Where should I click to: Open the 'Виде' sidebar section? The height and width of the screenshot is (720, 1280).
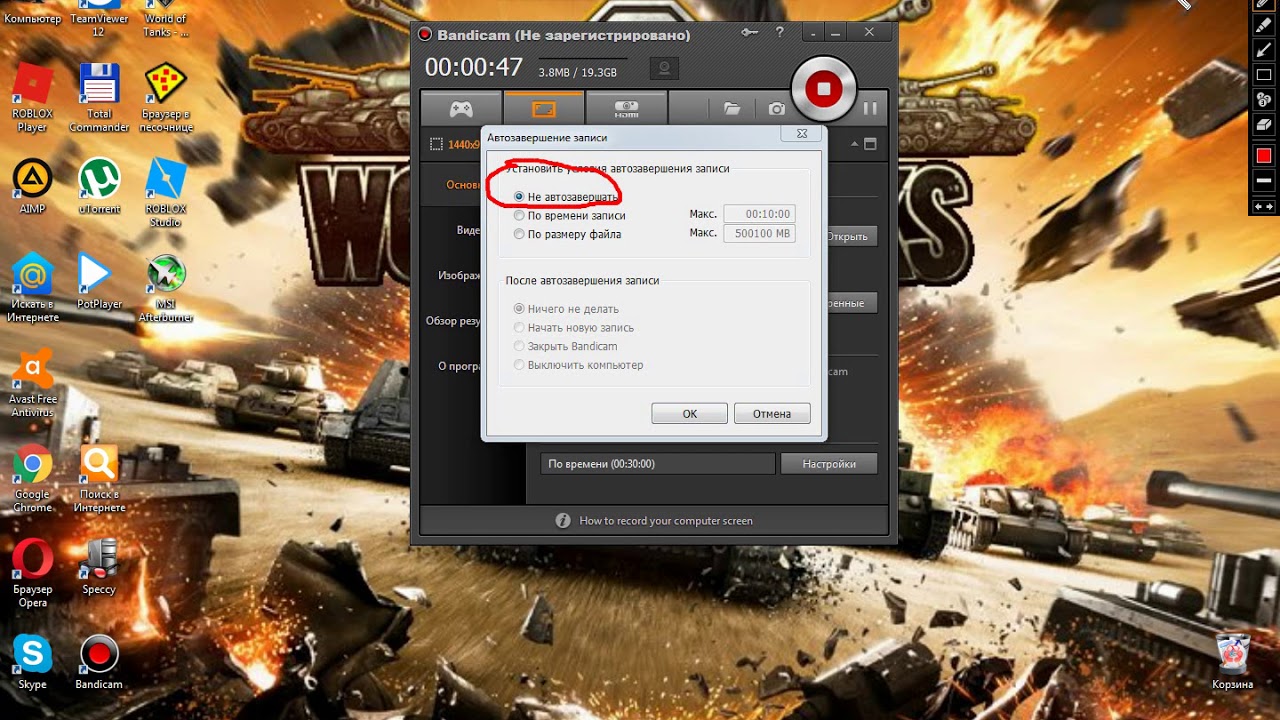click(x=468, y=230)
